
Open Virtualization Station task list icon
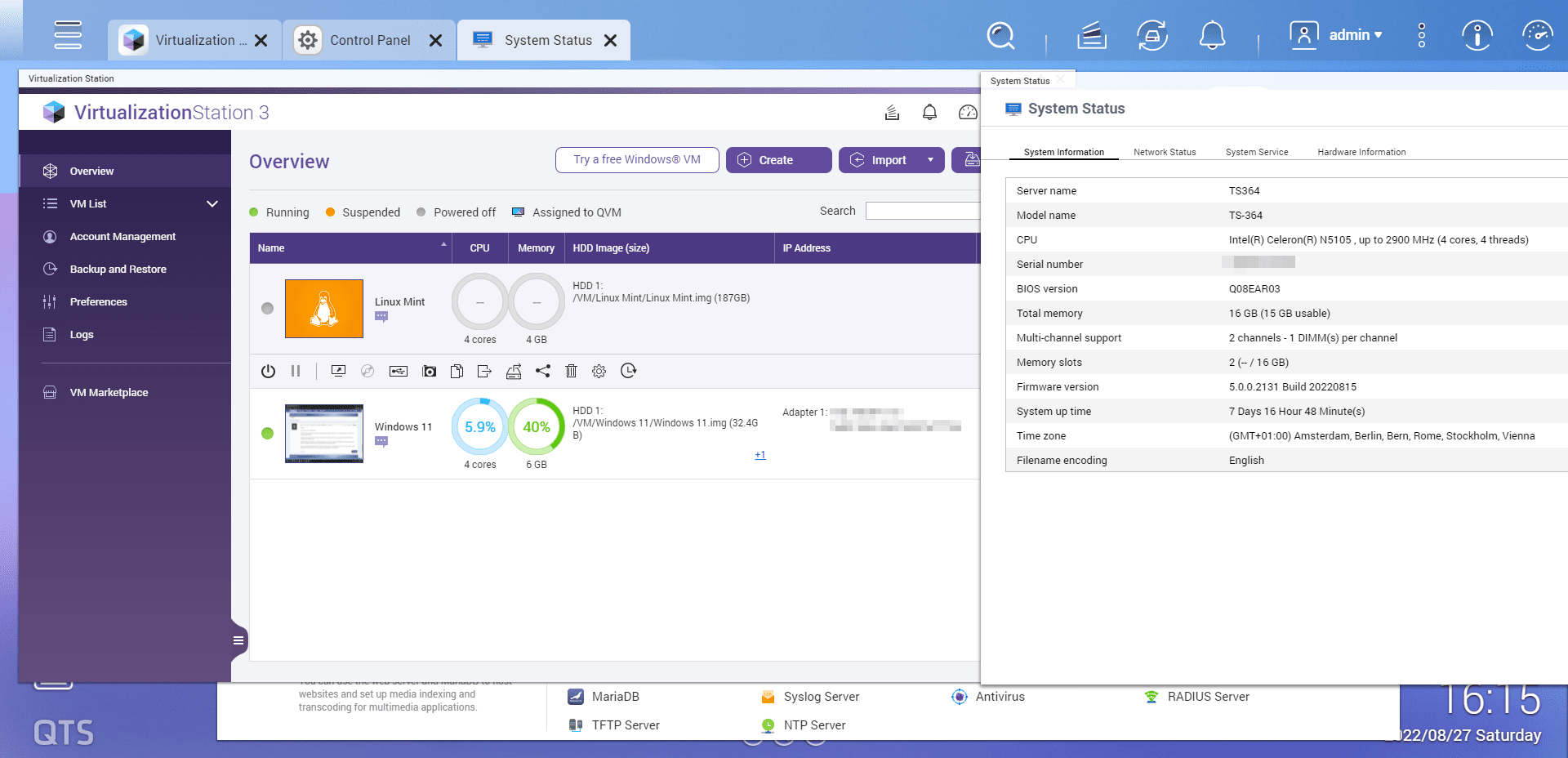pos(892,113)
